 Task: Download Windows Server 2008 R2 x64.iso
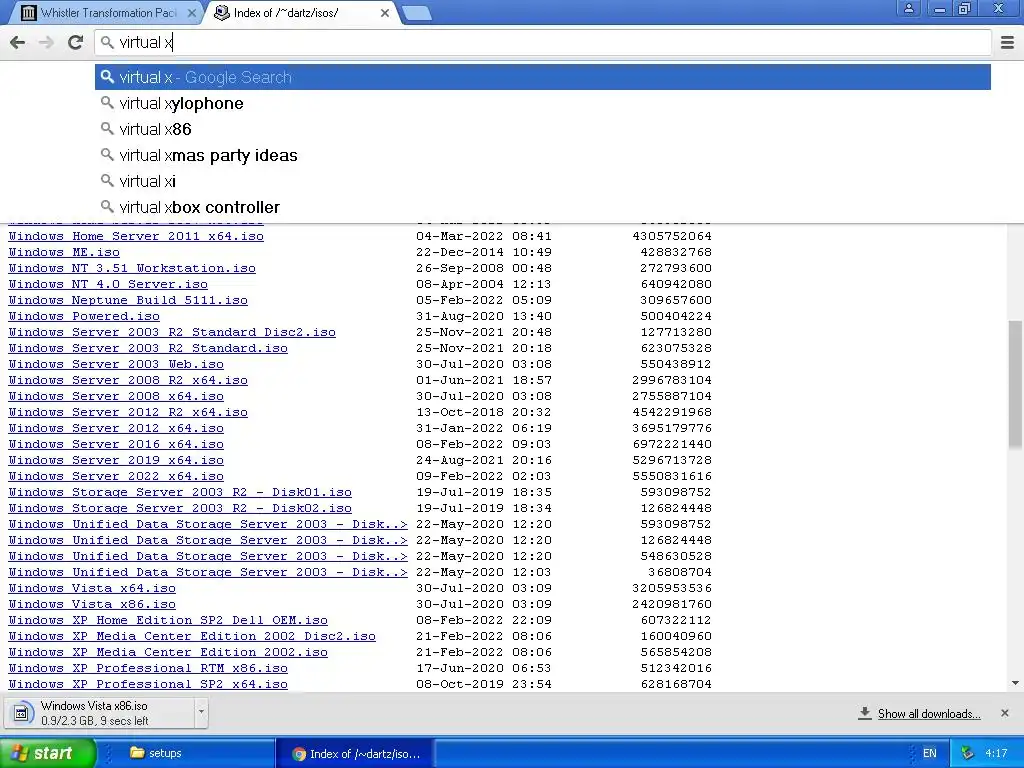coord(128,380)
